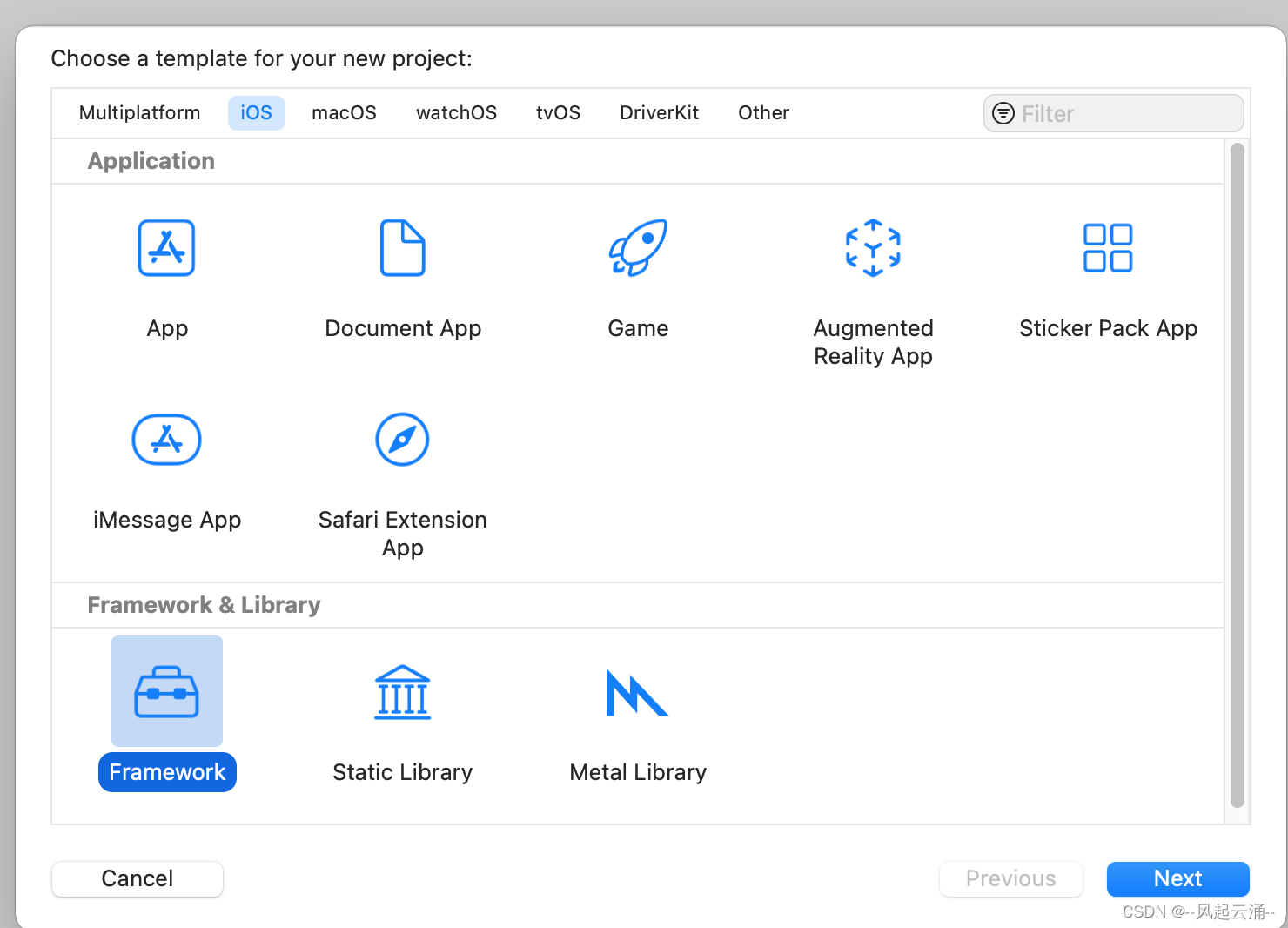Click the "Augmented Reality App" label
The height and width of the screenshot is (928, 1288).
coord(873,342)
